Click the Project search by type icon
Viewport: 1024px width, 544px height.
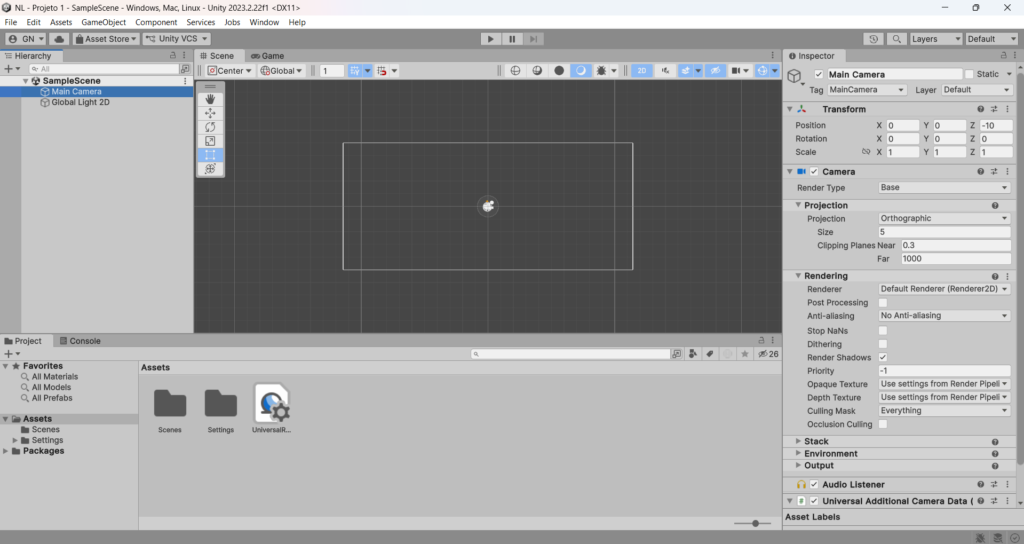click(x=693, y=354)
